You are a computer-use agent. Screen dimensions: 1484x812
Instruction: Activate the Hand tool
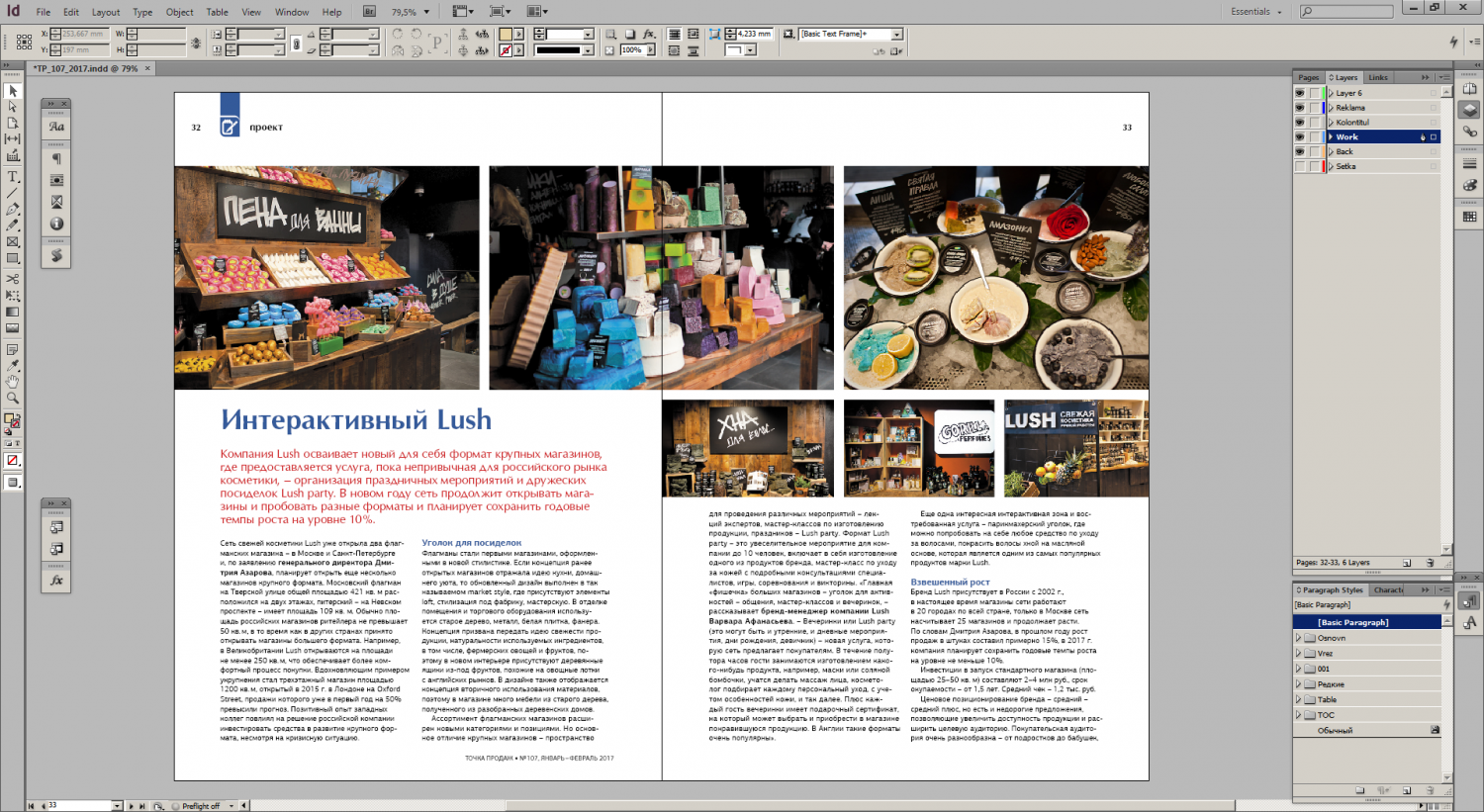pos(13,381)
